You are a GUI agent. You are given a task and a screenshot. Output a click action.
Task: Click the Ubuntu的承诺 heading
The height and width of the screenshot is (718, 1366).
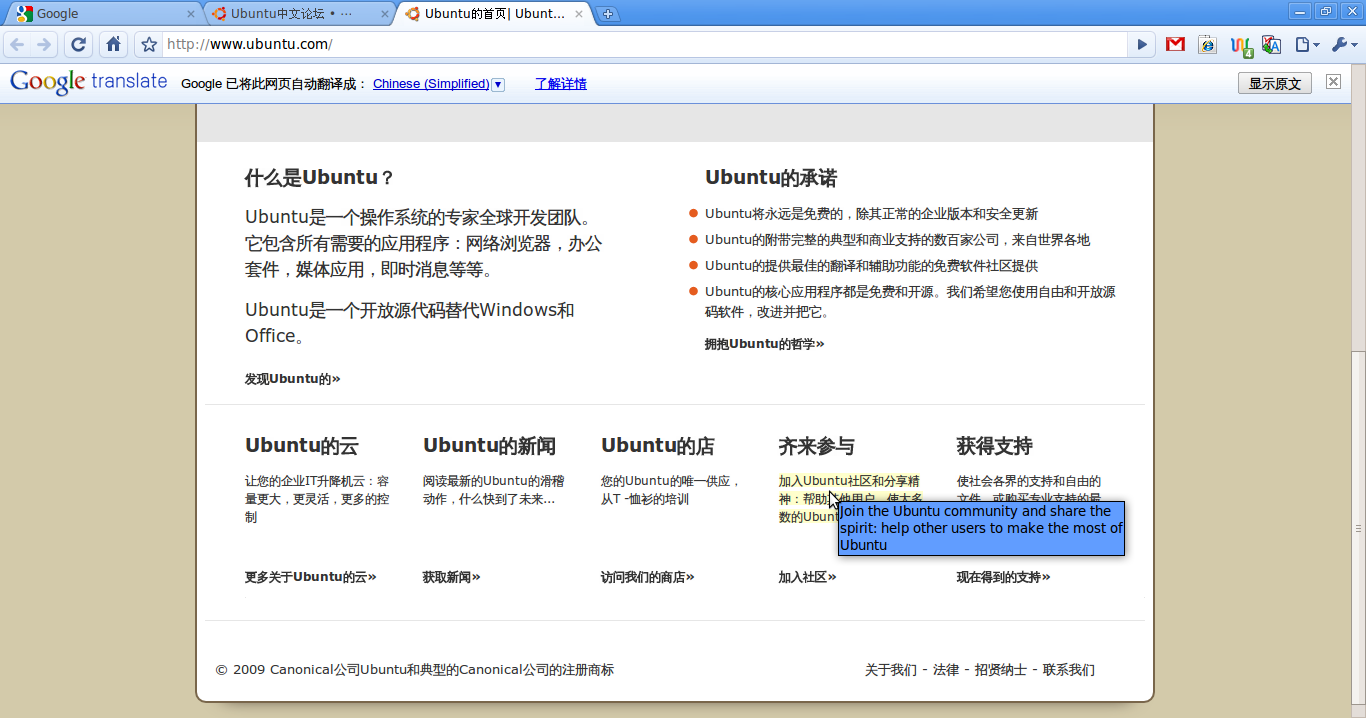[771, 178]
